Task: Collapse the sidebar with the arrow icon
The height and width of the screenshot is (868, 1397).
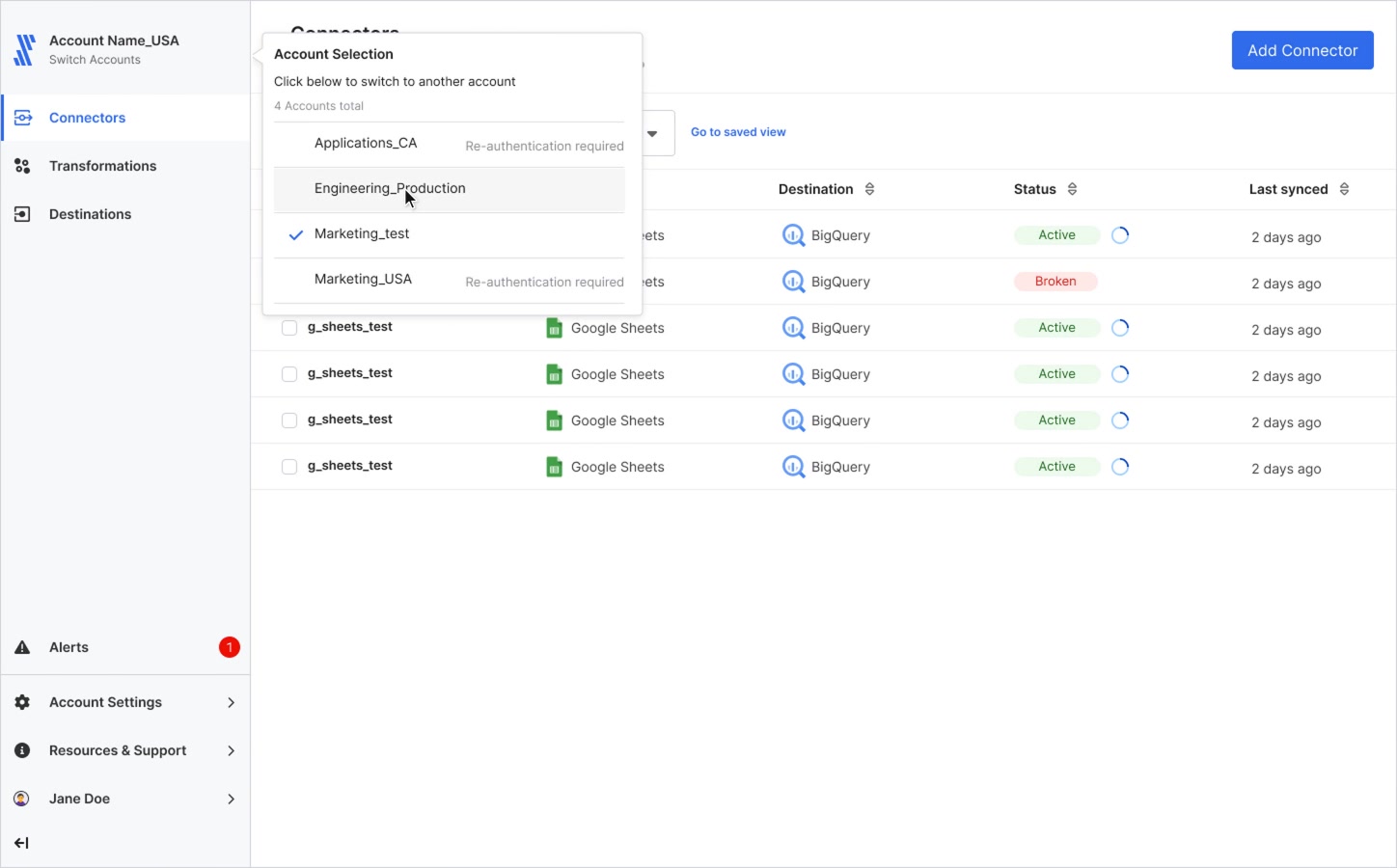Action: coord(21,843)
